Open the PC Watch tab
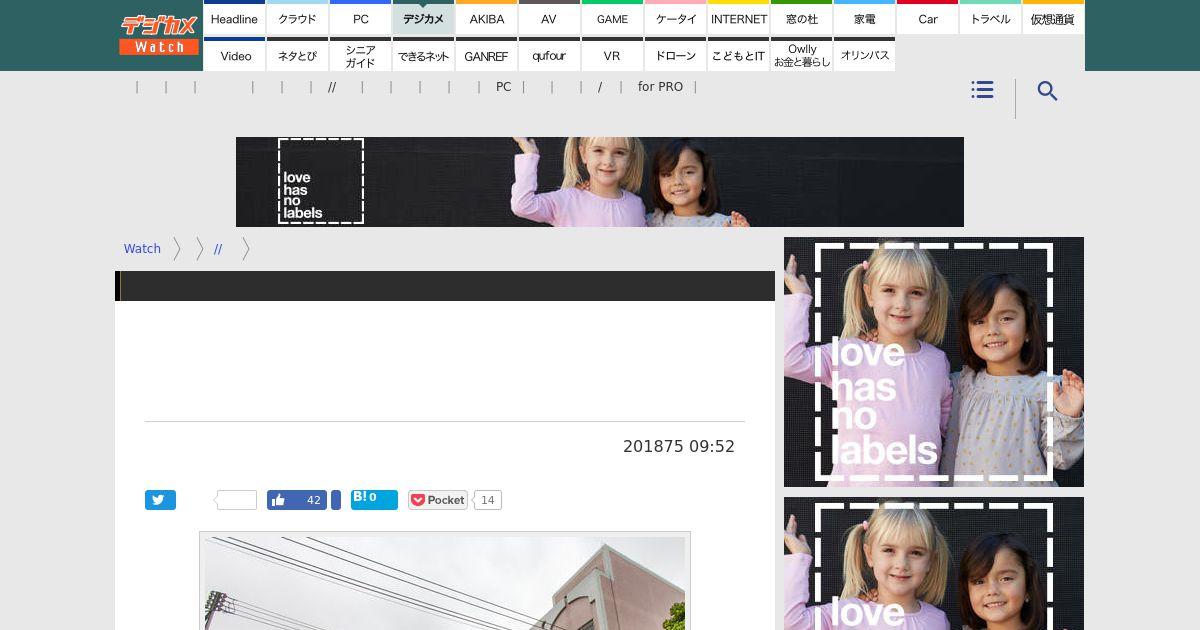The height and width of the screenshot is (630, 1200). (x=360, y=18)
